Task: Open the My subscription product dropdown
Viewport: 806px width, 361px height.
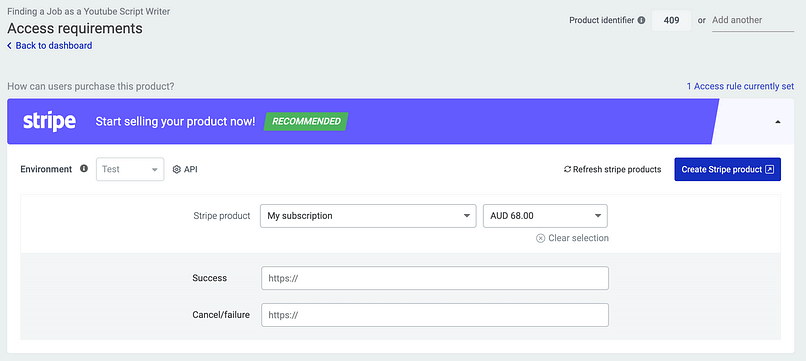Action: pos(368,216)
